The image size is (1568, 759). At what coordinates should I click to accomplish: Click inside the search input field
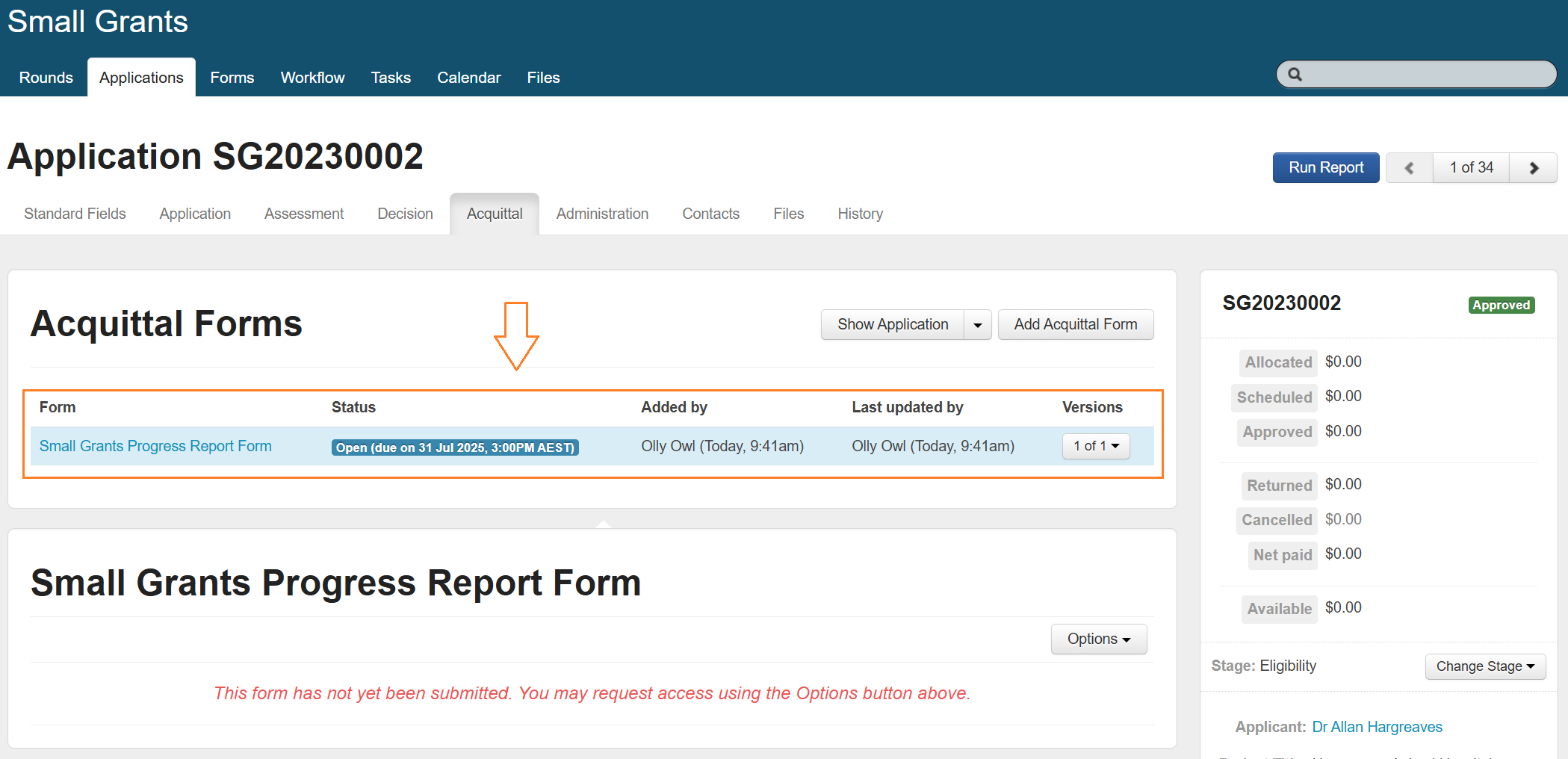pyautogui.click(x=1427, y=75)
